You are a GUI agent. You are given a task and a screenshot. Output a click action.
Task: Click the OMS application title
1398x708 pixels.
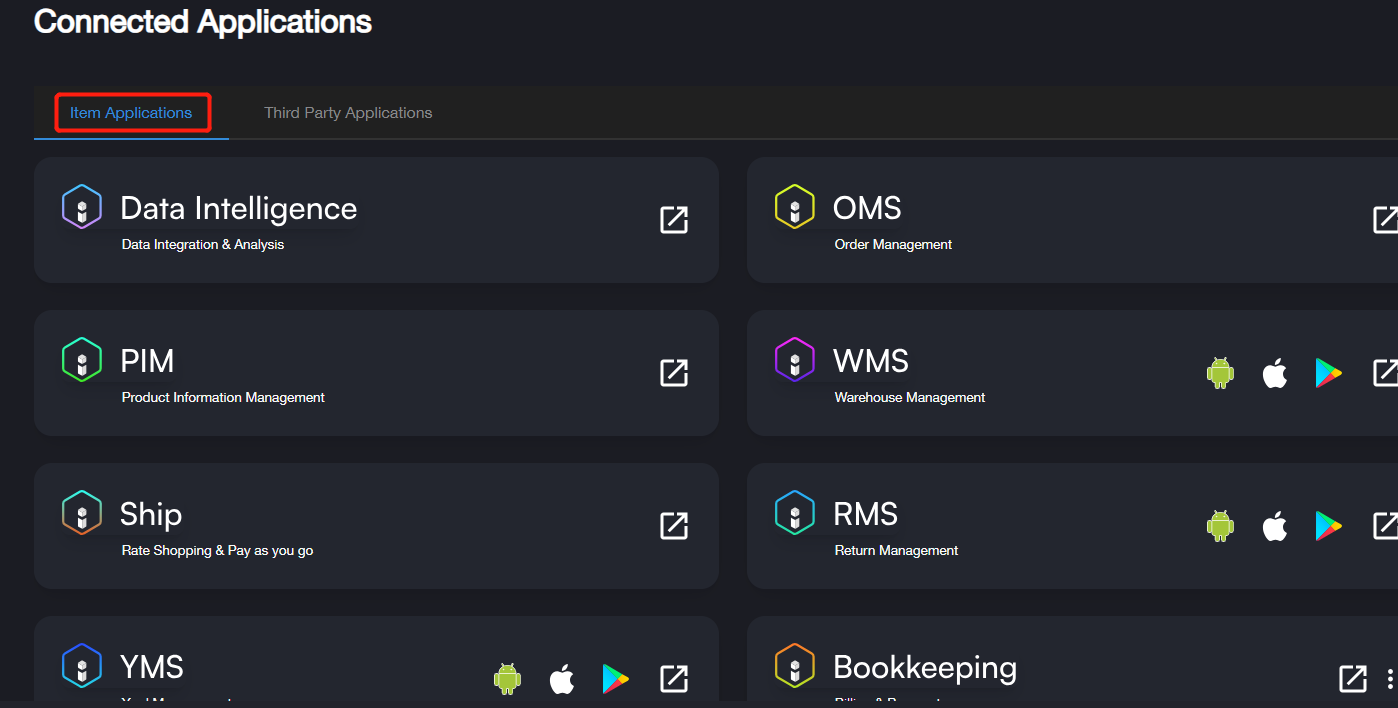[x=867, y=209]
